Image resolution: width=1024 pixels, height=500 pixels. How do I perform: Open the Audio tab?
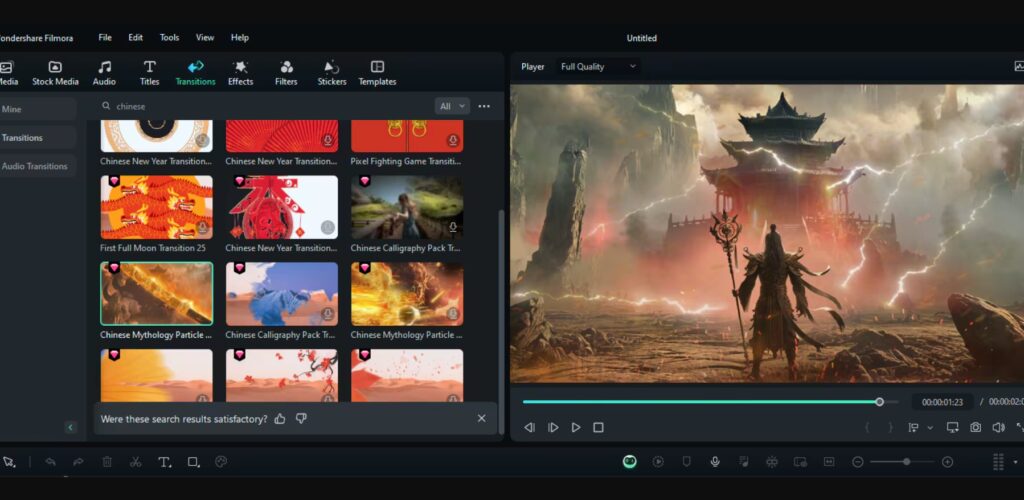point(104,74)
